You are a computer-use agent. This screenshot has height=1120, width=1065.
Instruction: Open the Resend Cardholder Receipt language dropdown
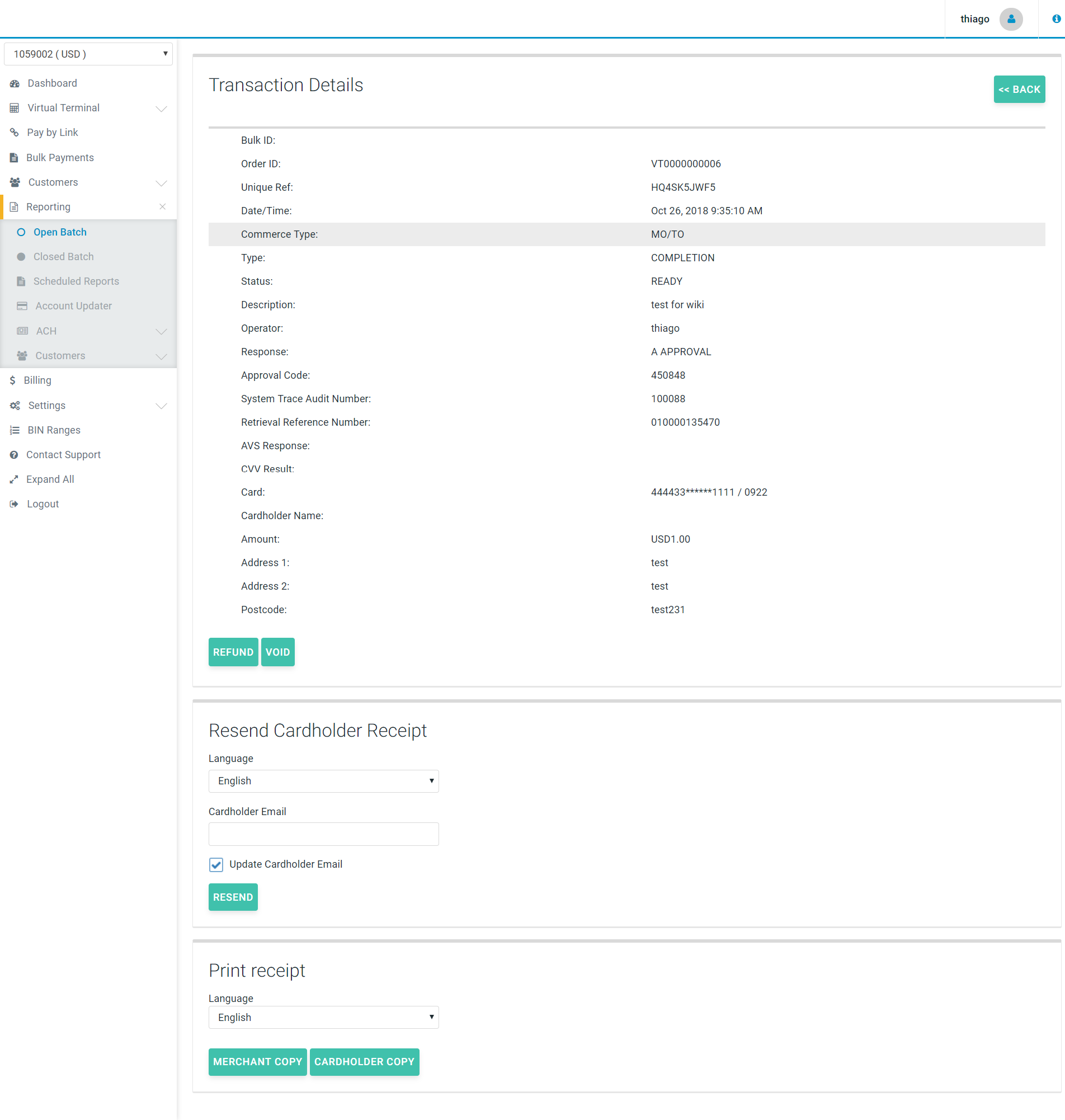coord(323,781)
